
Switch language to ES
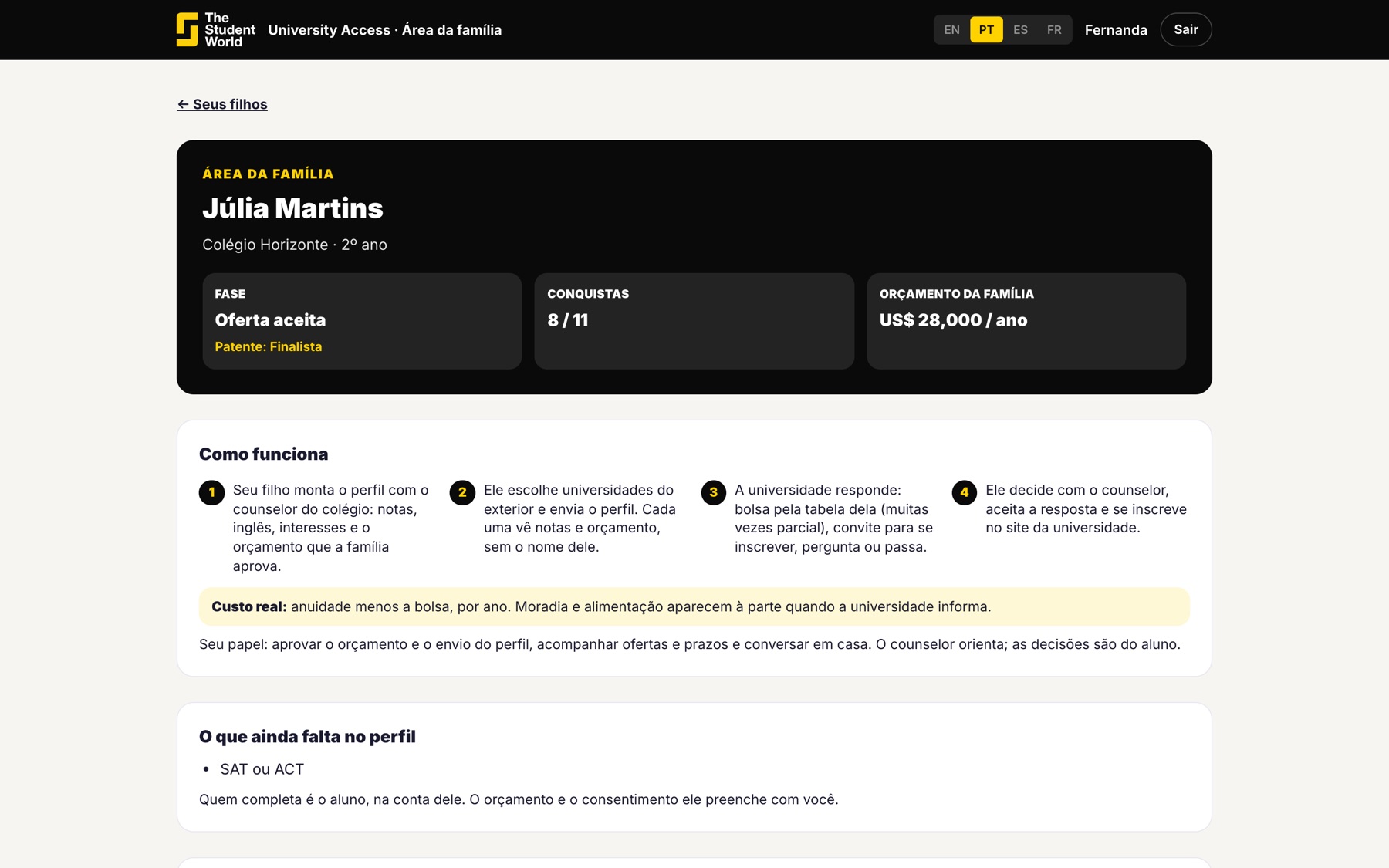pos(1020,30)
